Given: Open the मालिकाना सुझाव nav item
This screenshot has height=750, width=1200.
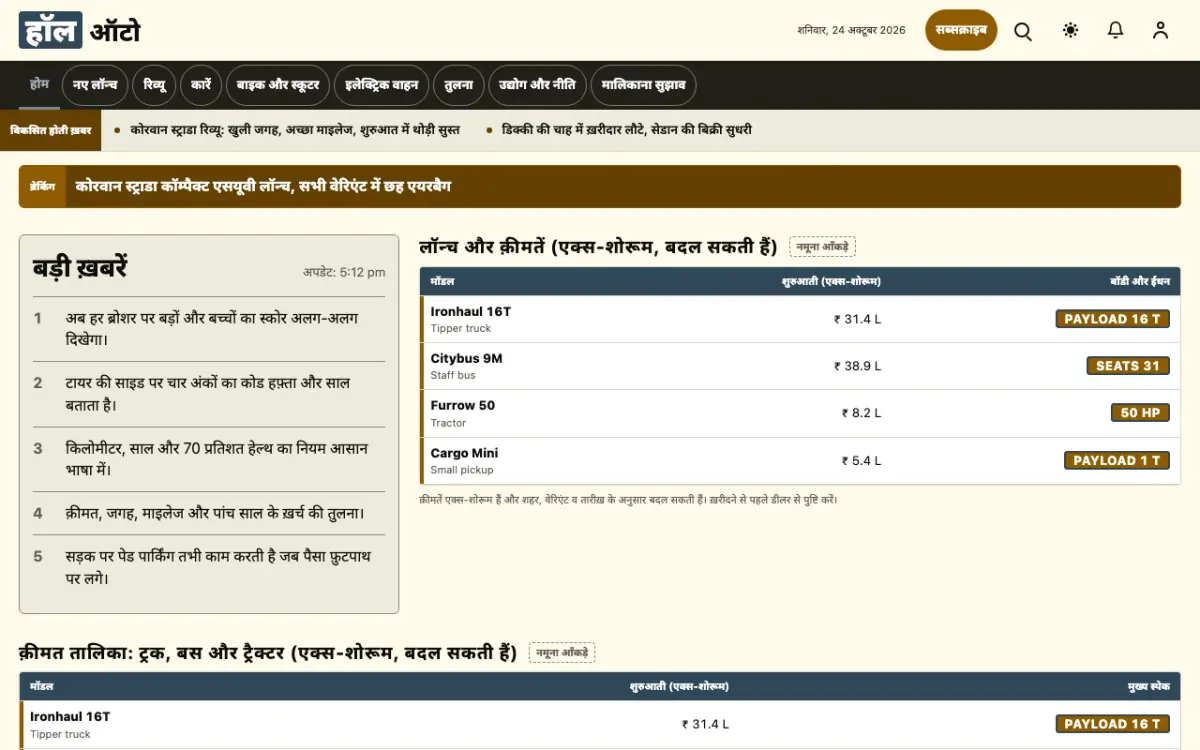Looking at the screenshot, I should tap(643, 85).
